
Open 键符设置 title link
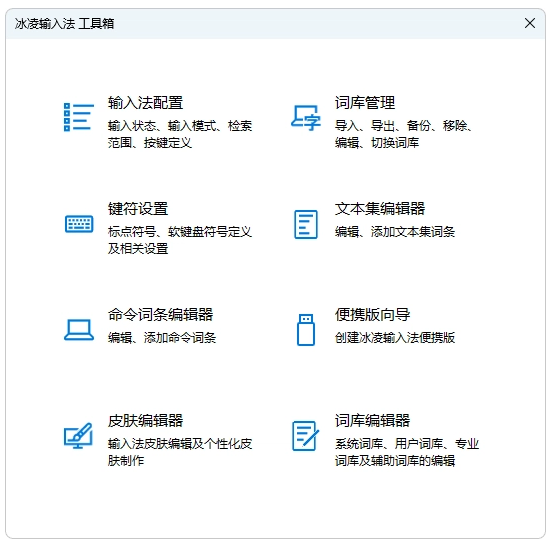click(x=138, y=209)
